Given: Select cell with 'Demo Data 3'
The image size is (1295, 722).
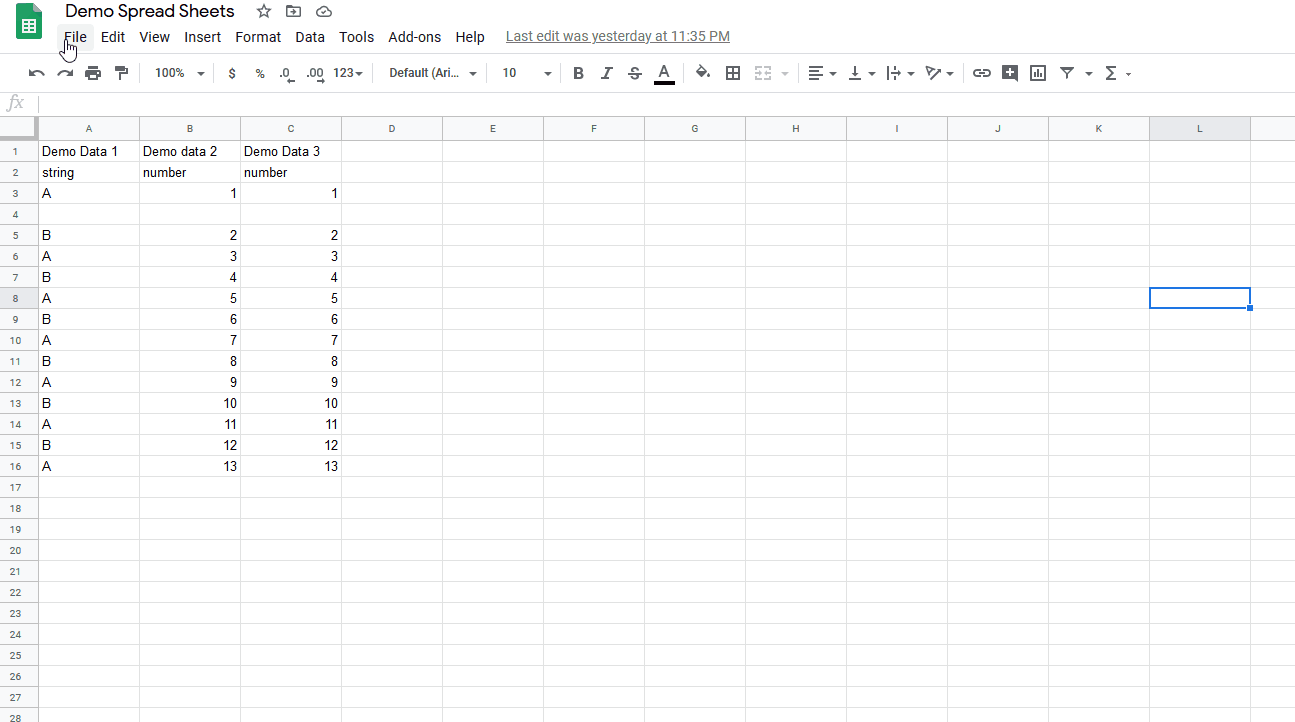Looking at the screenshot, I should click(291, 151).
